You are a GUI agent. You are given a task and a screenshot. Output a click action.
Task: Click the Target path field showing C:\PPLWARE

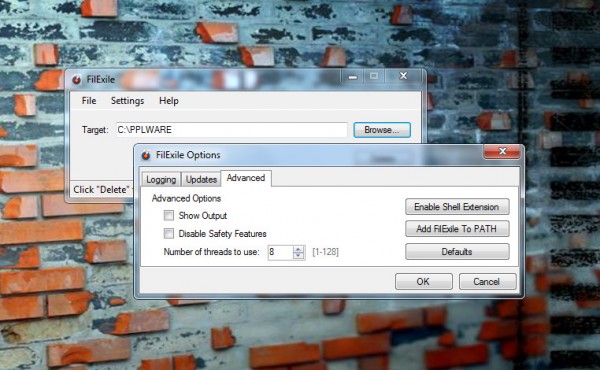pyautogui.click(x=232, y=130)
